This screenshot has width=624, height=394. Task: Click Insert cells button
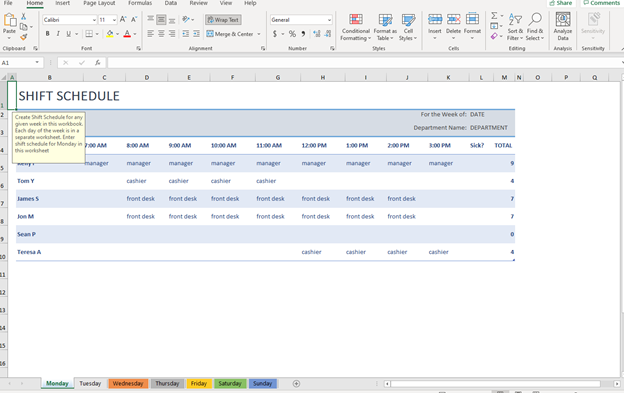pyautogui.click(x=435, y=26)
